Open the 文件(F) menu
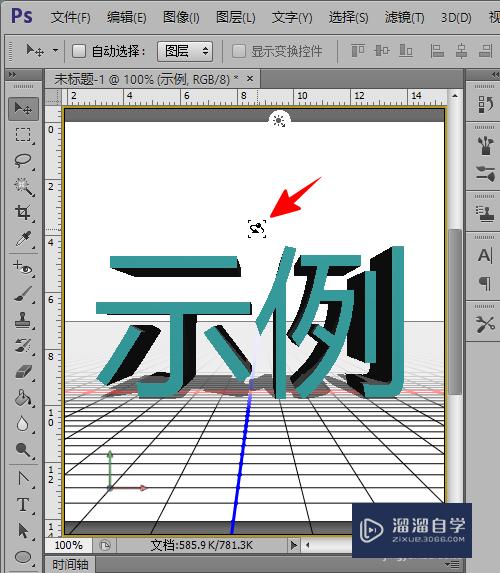This screenshot has height=573, width=500. click(71, 17)
